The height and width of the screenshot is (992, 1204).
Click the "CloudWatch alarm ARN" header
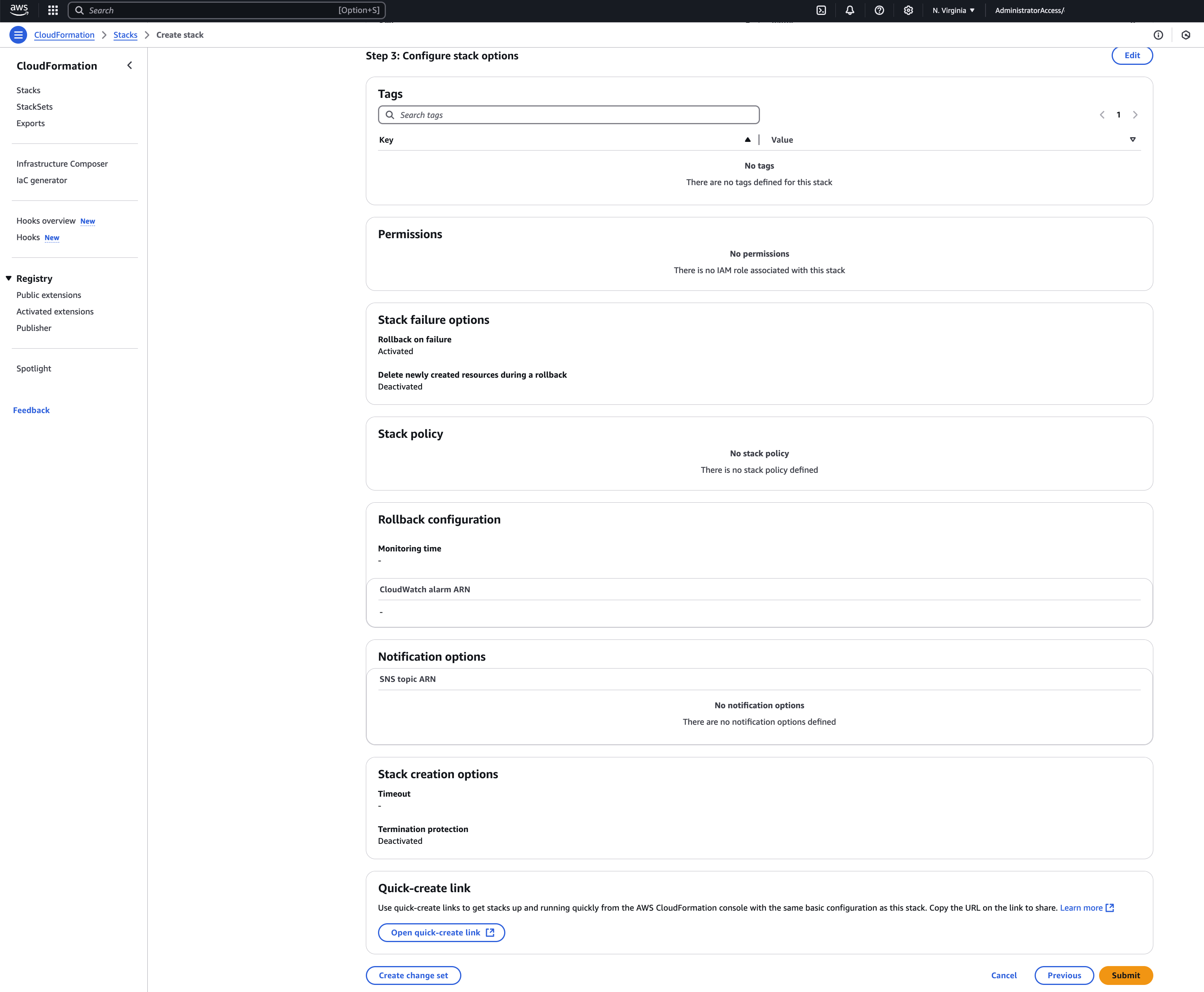pyautogui.click(x=425, y=590)
